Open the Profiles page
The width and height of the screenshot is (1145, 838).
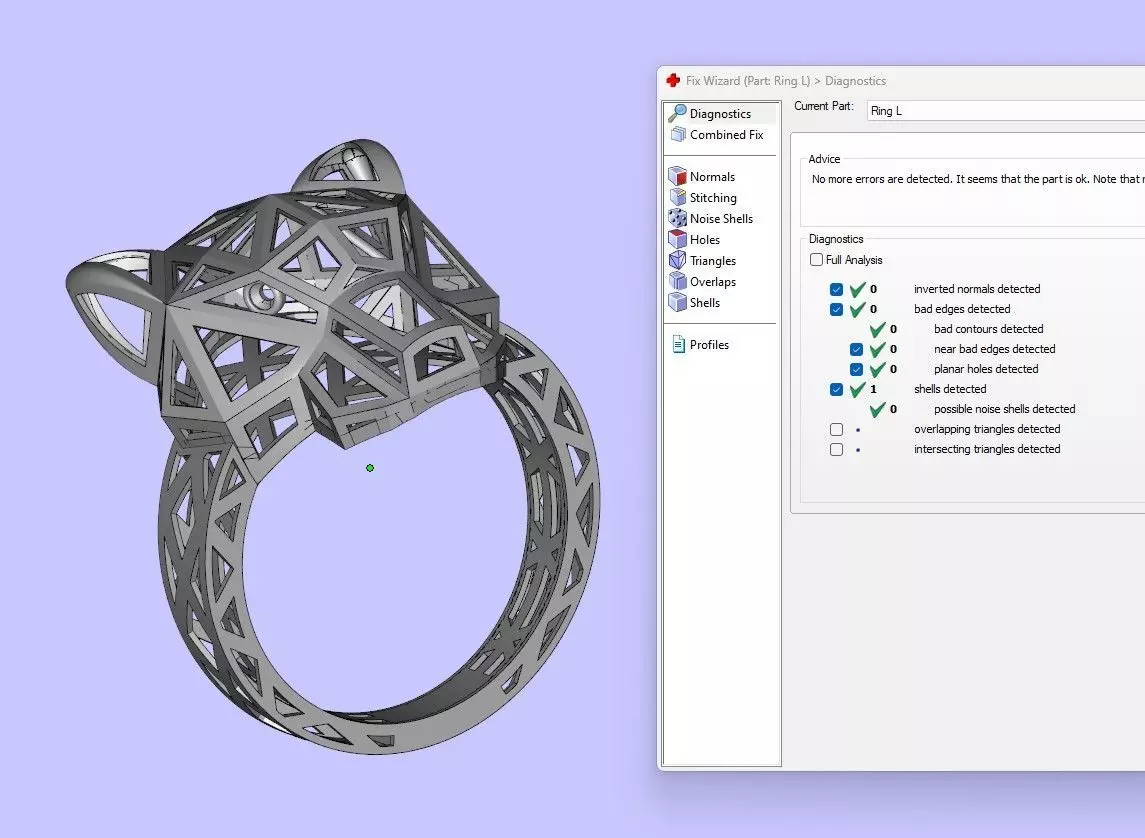coord(709,345)
